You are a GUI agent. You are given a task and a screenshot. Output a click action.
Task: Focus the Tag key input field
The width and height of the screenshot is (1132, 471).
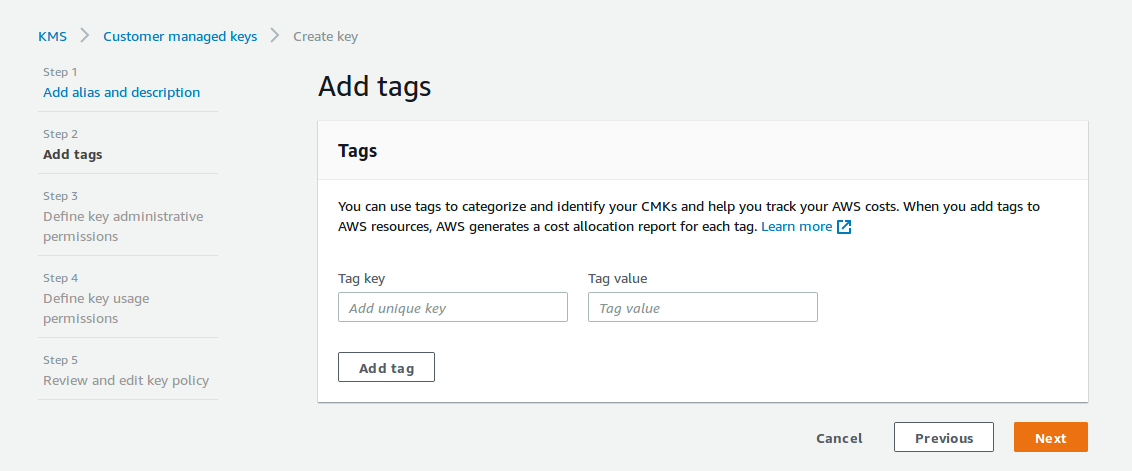pos(452,308)
